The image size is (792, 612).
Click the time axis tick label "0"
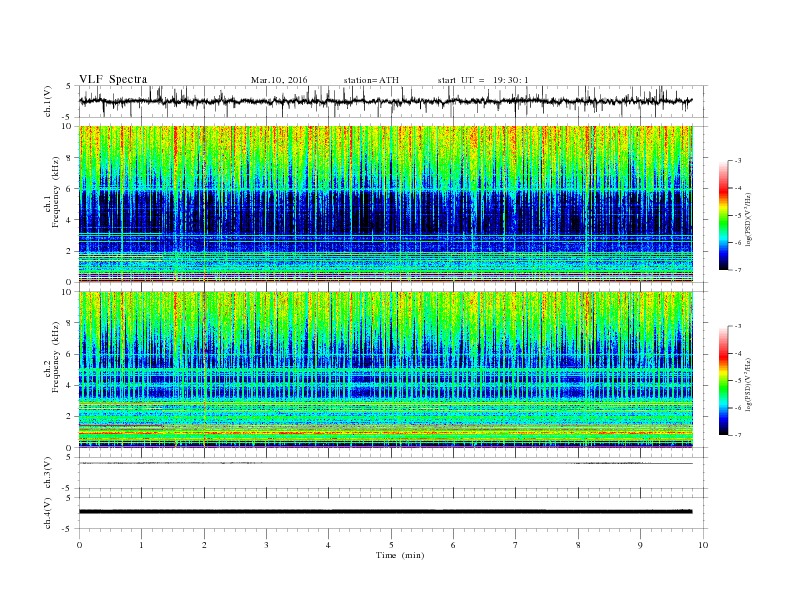click(79, 545)
